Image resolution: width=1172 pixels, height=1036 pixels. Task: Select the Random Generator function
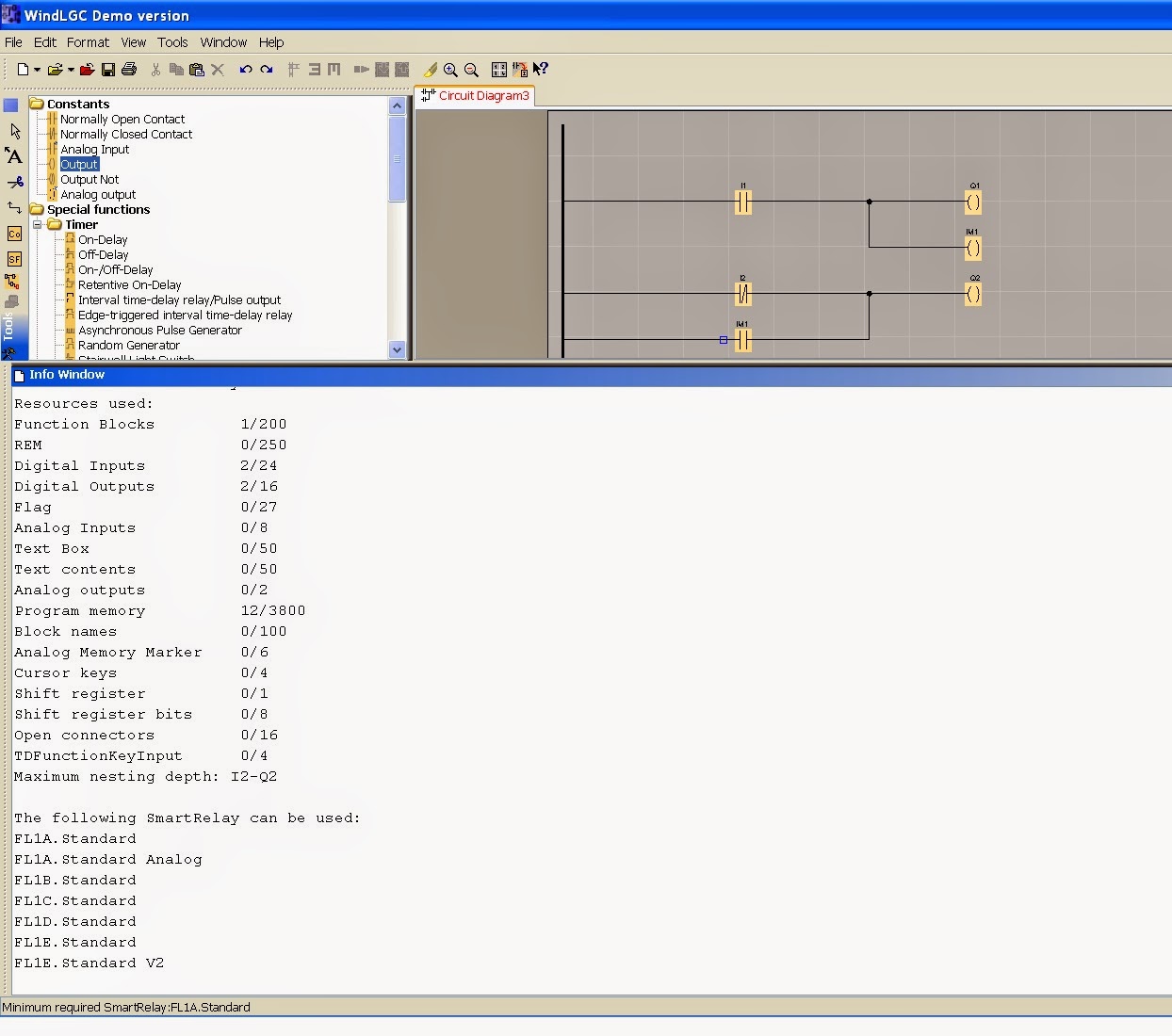(x=128, y=345)
